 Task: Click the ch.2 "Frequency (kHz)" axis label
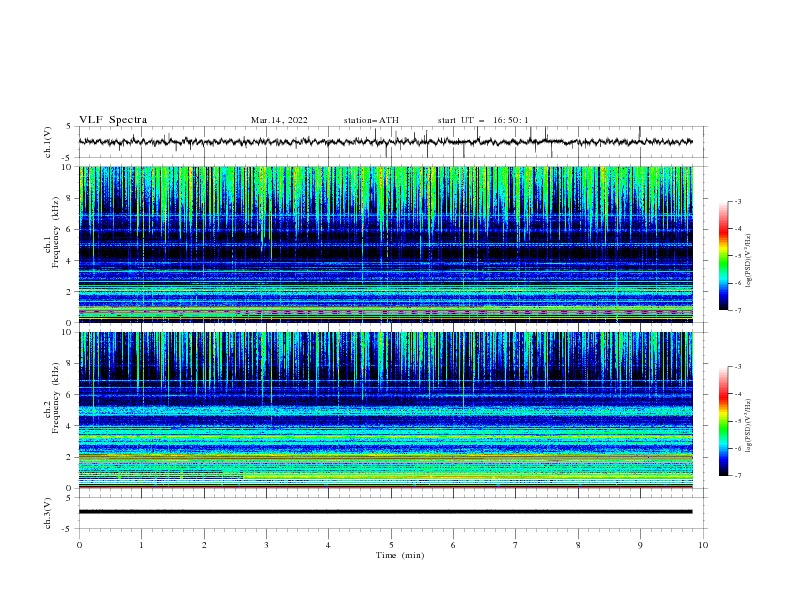tap(56, 398)
